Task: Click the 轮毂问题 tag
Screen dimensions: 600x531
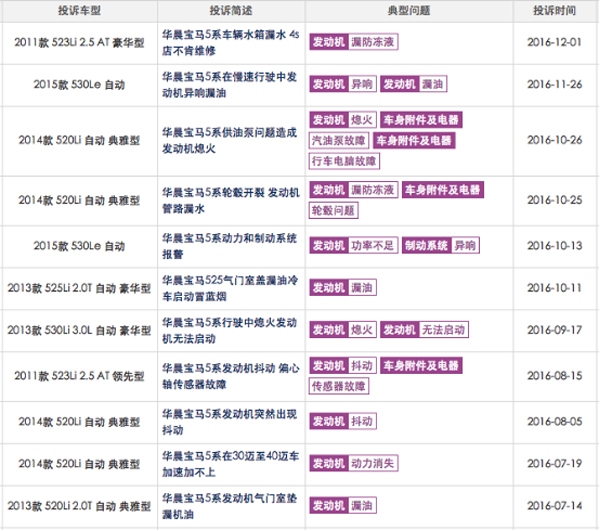Action: (x=333, y=210)
